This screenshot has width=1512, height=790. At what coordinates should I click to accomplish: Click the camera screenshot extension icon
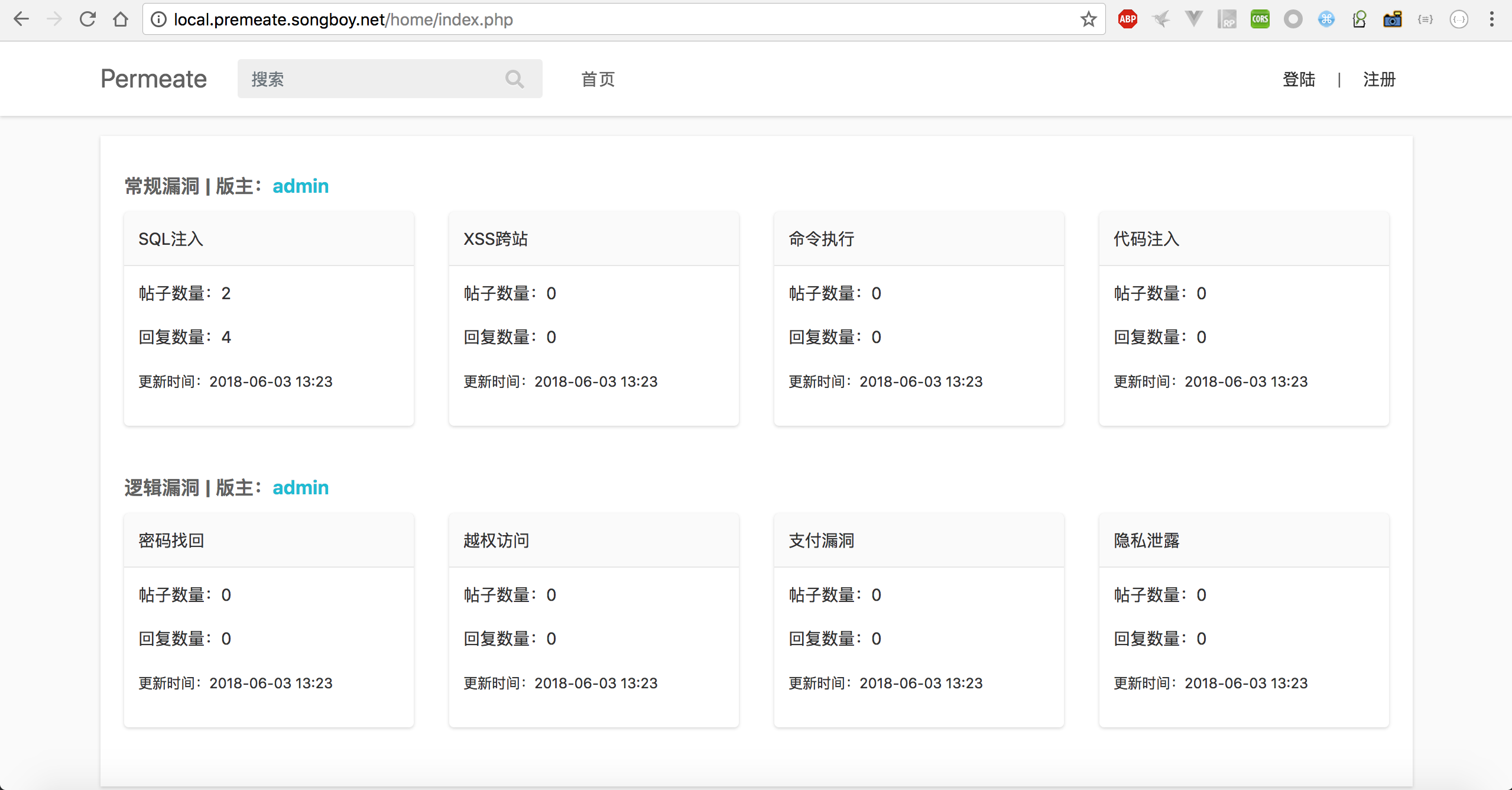coord(1392,20)
